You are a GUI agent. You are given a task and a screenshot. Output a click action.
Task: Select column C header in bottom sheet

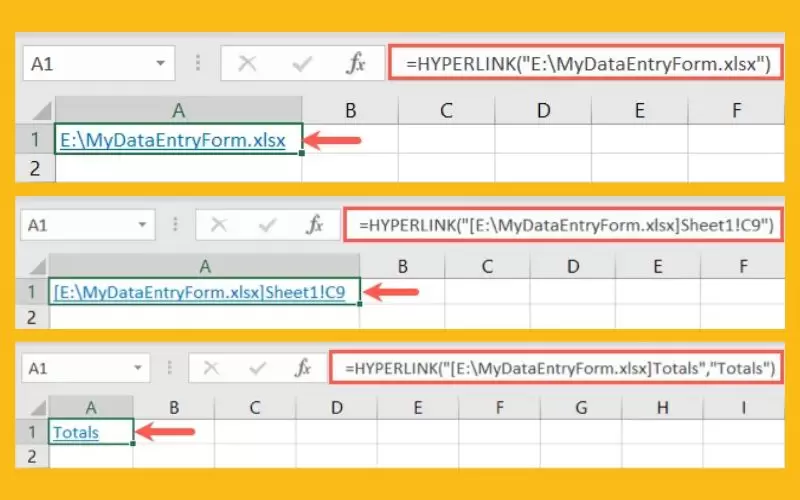click(255, 407)
